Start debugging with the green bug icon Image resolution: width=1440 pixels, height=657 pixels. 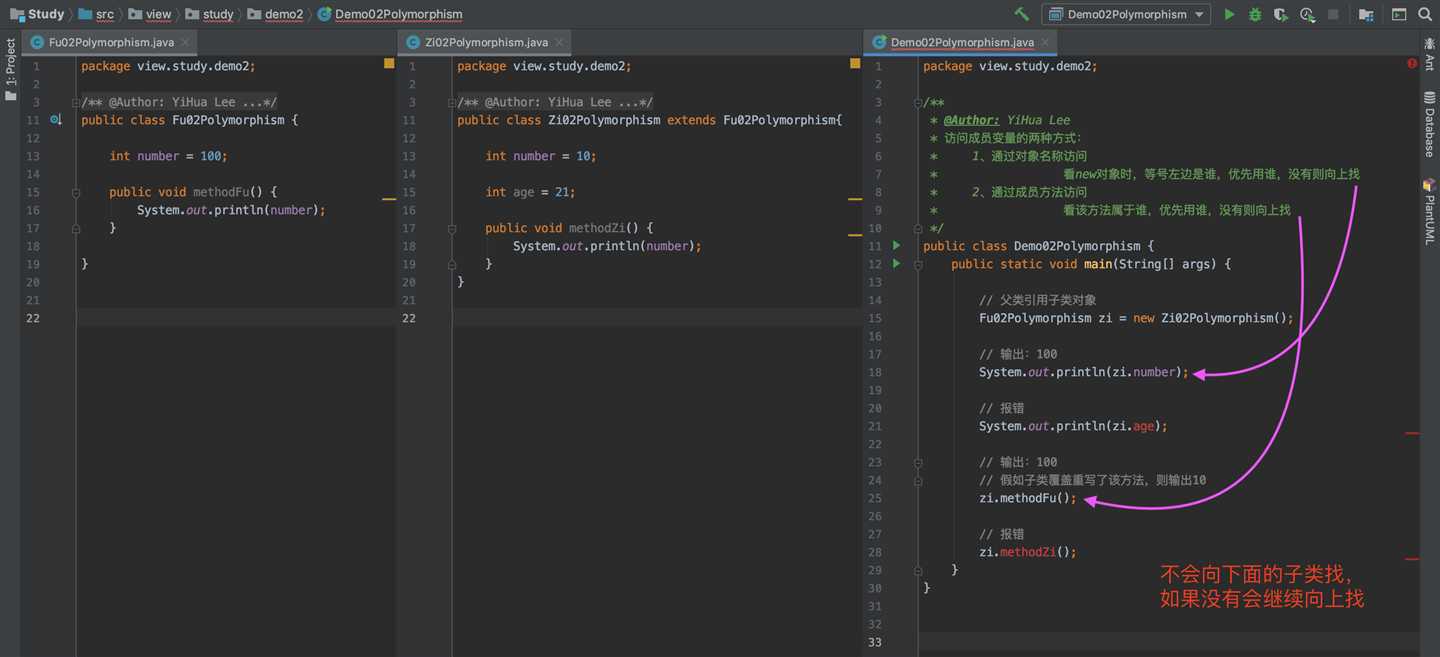(1255, 14)
